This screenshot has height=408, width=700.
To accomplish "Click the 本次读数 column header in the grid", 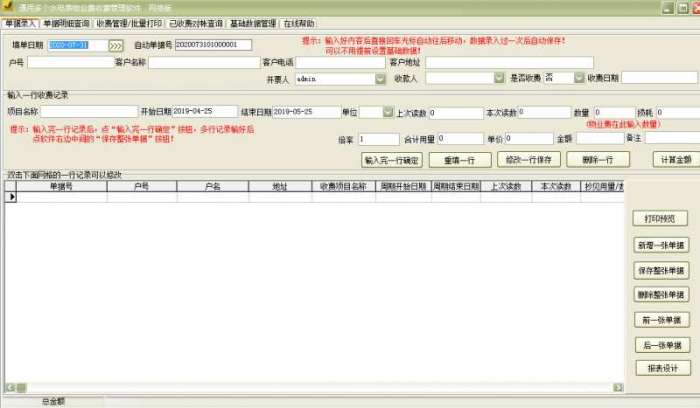I will (x=556, y=186).
